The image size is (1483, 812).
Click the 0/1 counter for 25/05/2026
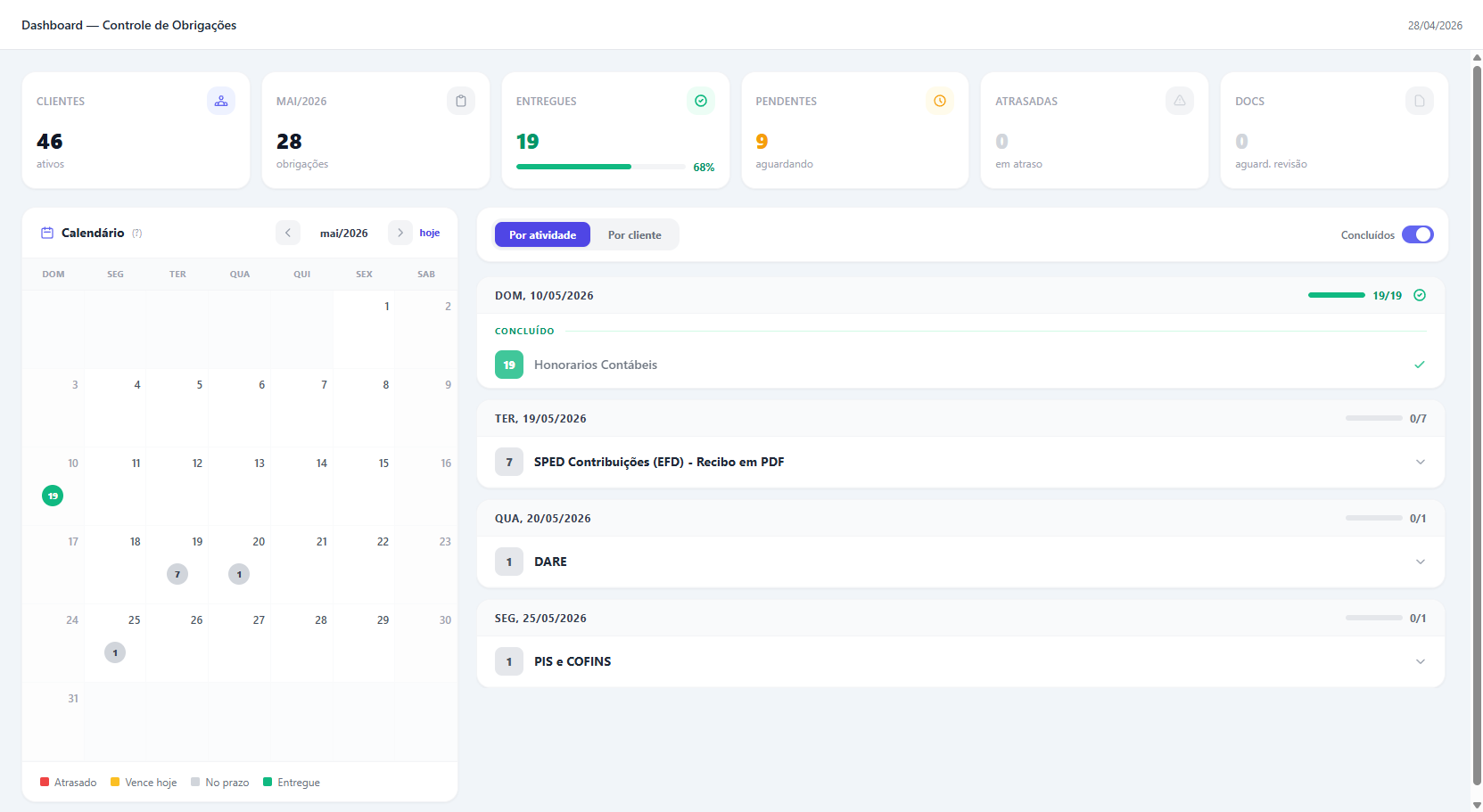1418,618
